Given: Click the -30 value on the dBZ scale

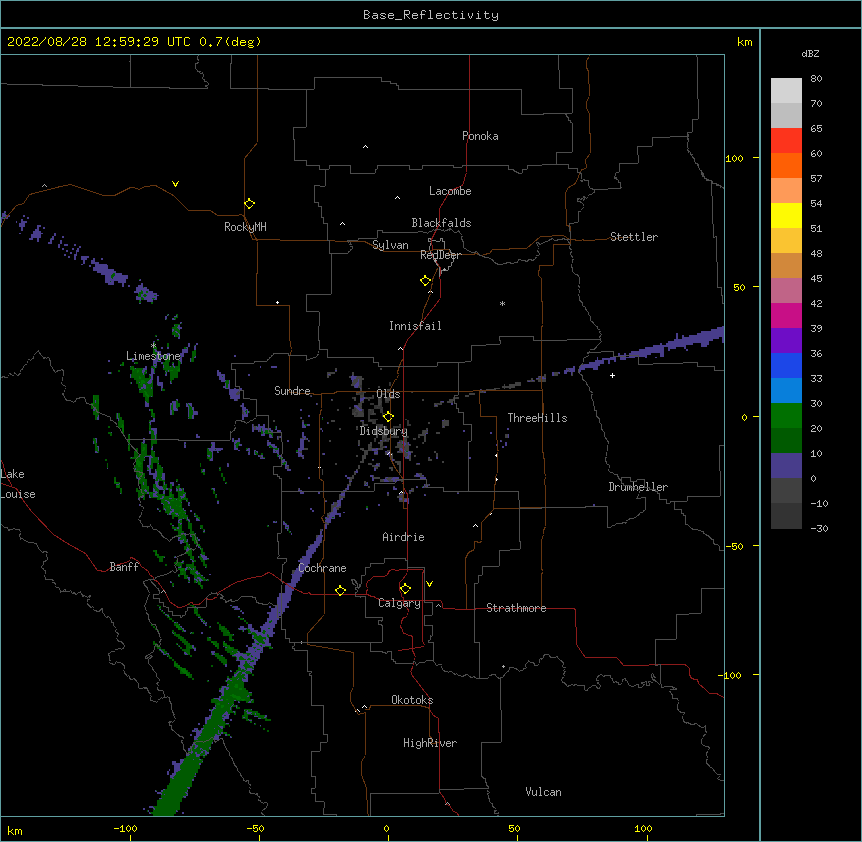Looking at the screenshot, I should (x=819, y=528).
